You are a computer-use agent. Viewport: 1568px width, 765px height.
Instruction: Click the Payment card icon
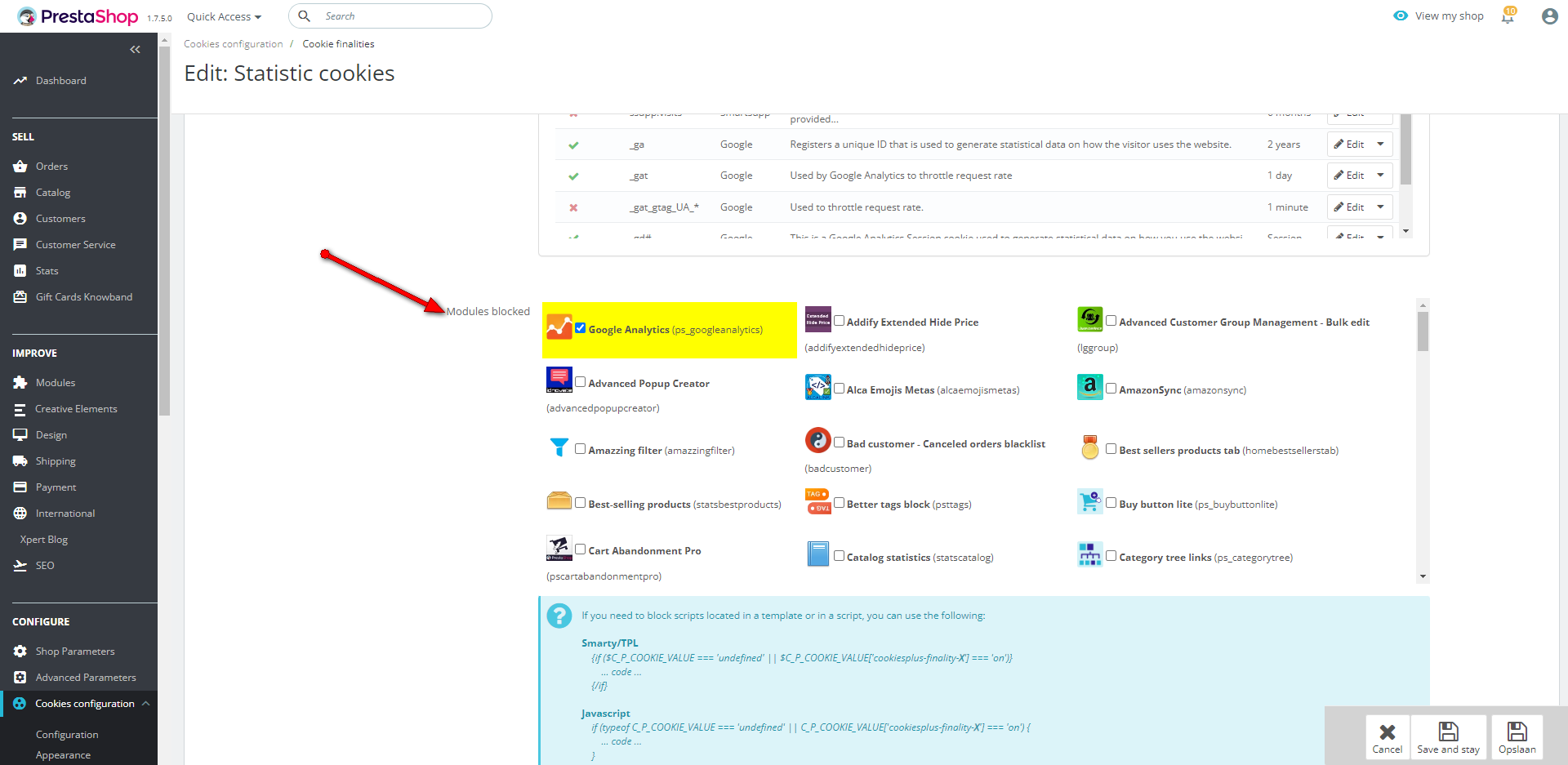point(20,487)
